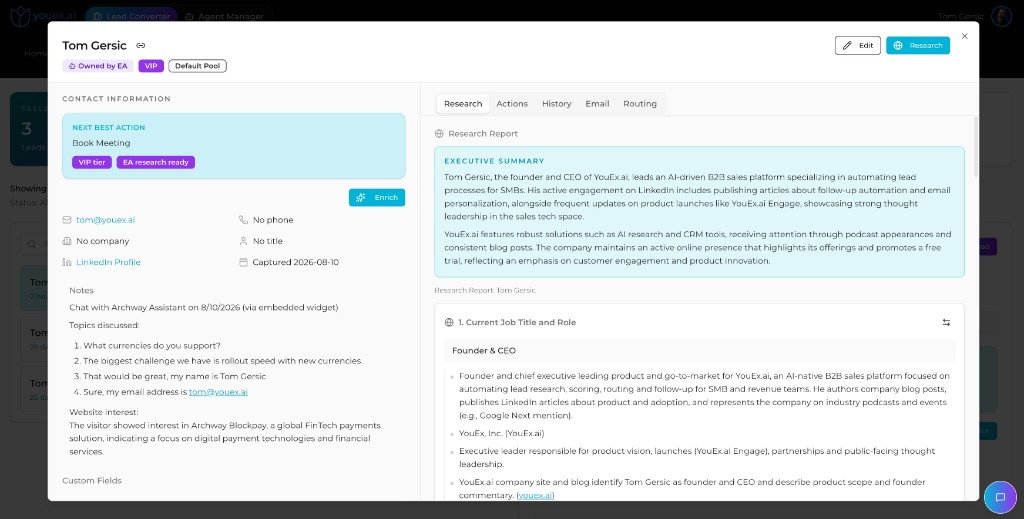
Task: Click the What currencies do you support note
Action: point(152,346)
